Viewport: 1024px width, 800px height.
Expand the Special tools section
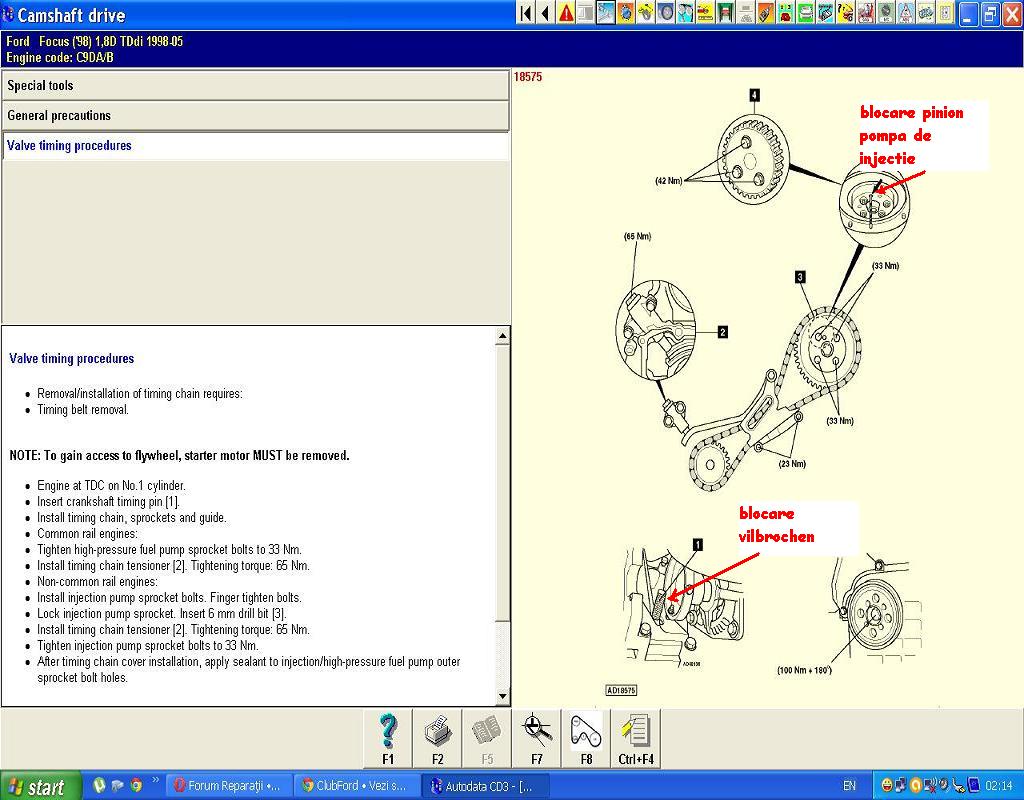pos(255,86)
